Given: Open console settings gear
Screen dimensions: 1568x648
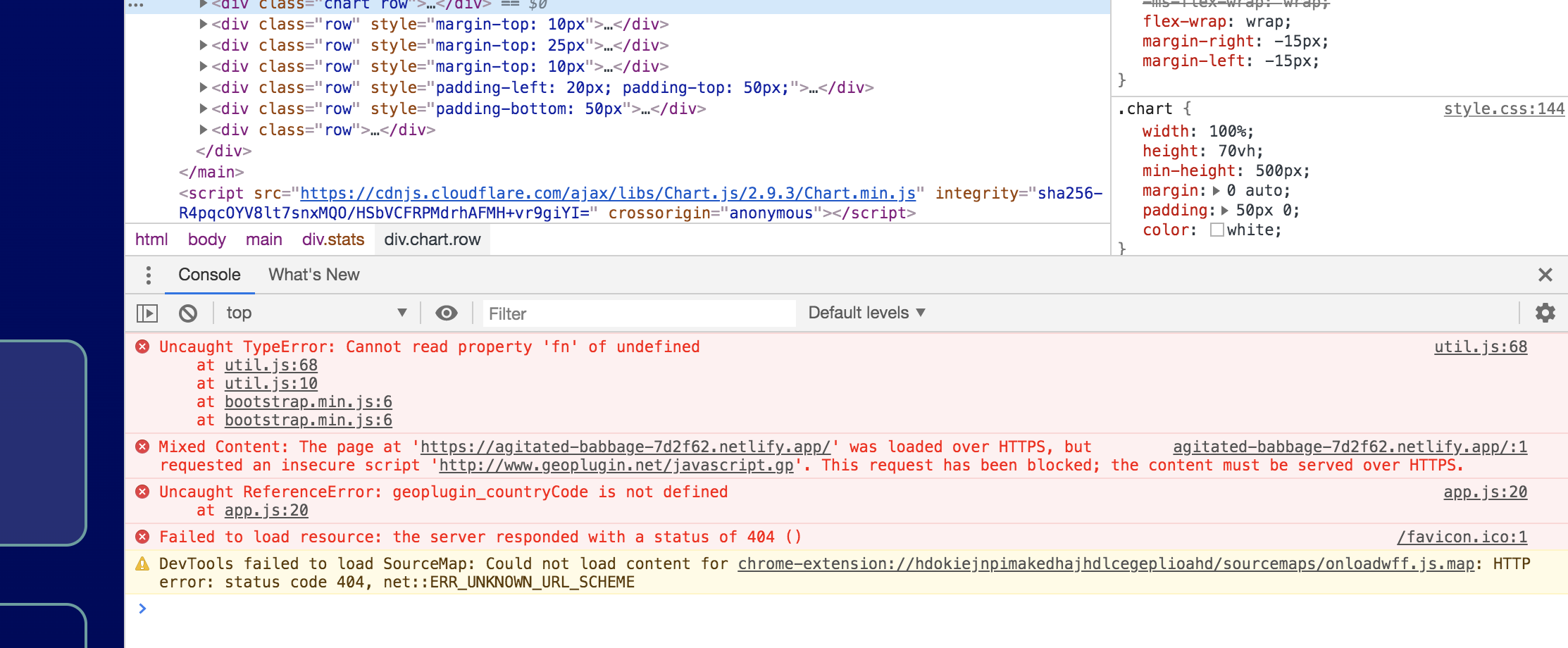Looking at the screenshot, I should click(x=1545, y=313).
